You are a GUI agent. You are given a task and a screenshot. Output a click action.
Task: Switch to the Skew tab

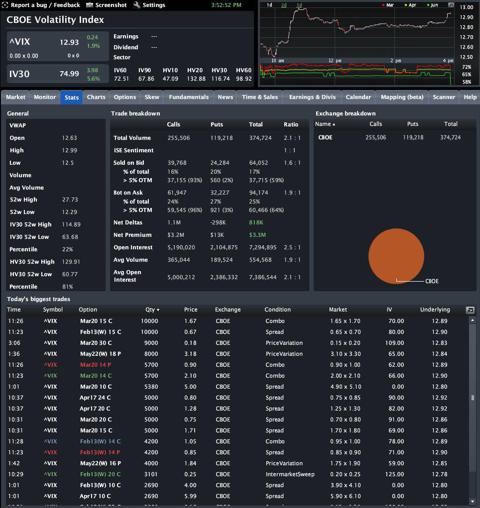pyautogui.click(x=152, y=97)
